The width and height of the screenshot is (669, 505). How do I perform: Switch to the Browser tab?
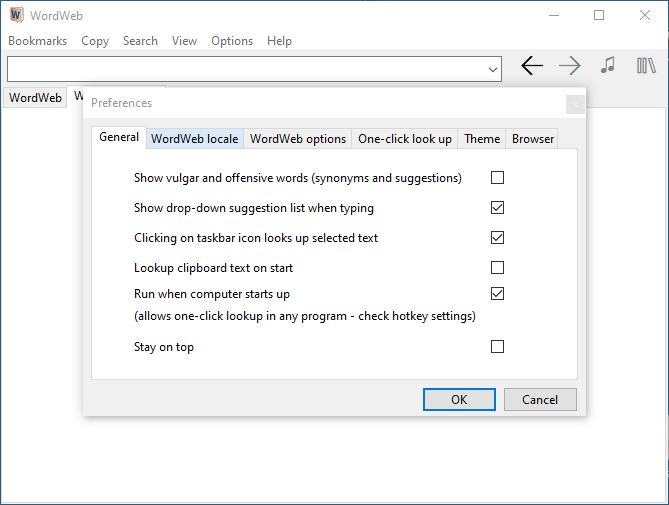click(x=533, y=139)
